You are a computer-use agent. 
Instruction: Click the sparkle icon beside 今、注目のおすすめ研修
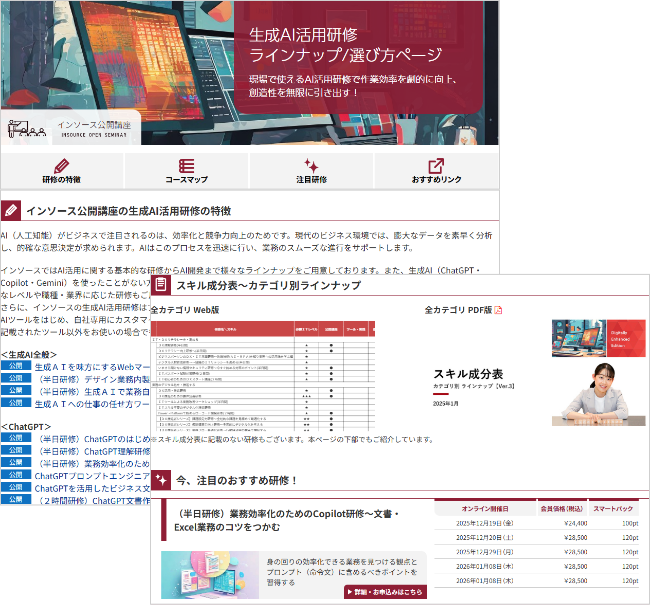pos(161,480)
